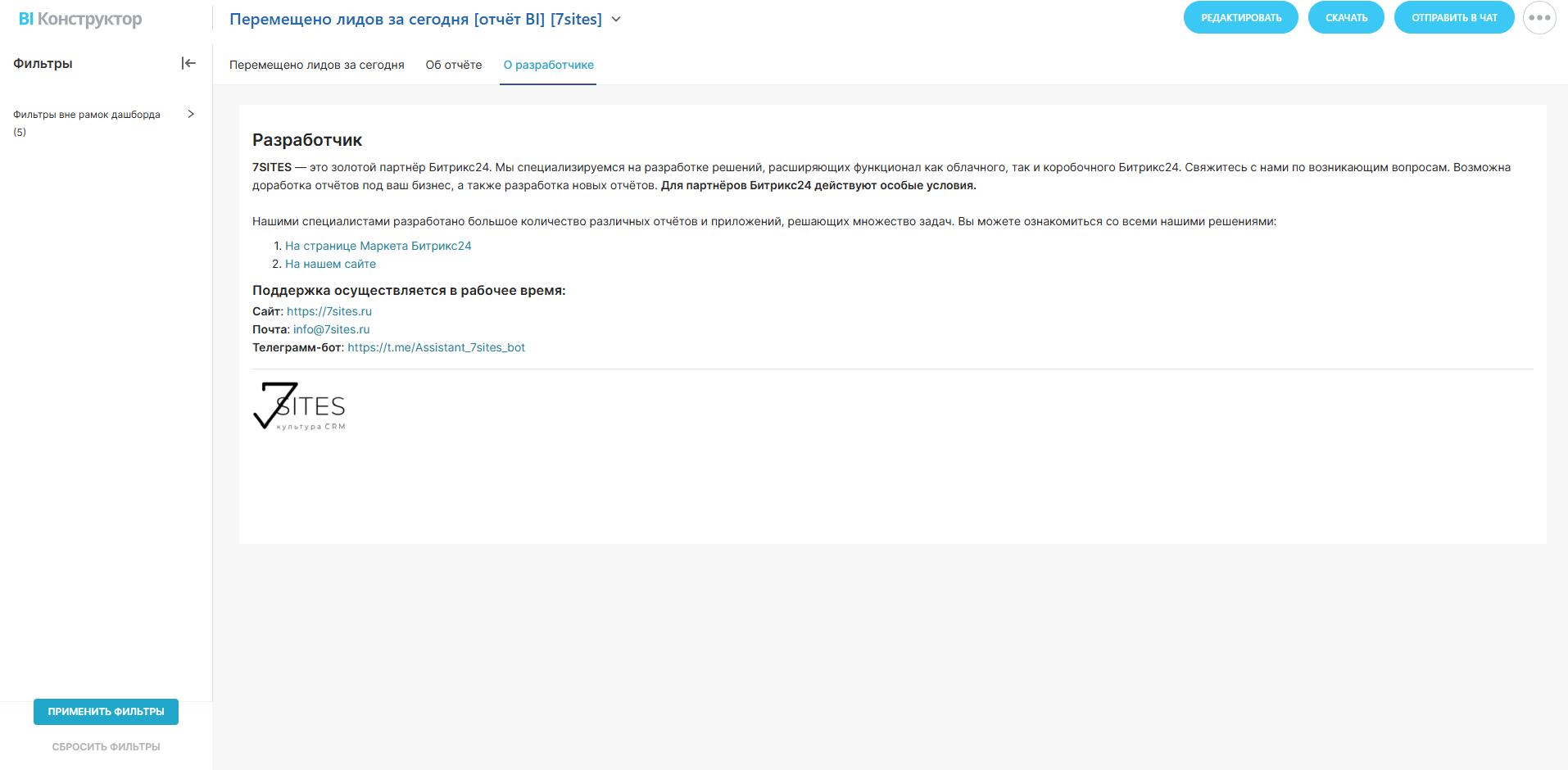
Task: Open the Об отчёте tab
Action: [454, 65]
